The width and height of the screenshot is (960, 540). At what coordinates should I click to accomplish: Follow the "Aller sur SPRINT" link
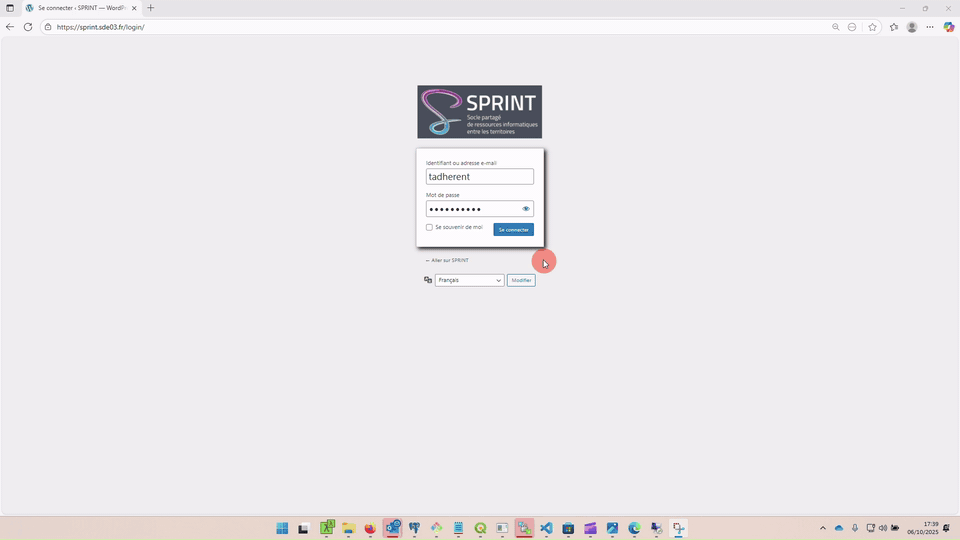point(447,260)
